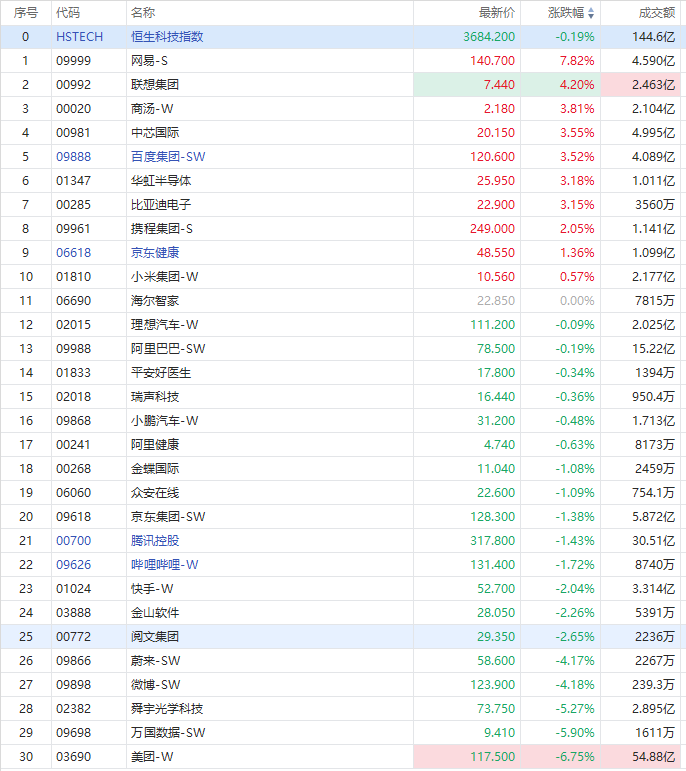The height and width of the screenshot is (771, 686).
Task: Sort table by 最新价 column header
Action: (x=497, y=13)
